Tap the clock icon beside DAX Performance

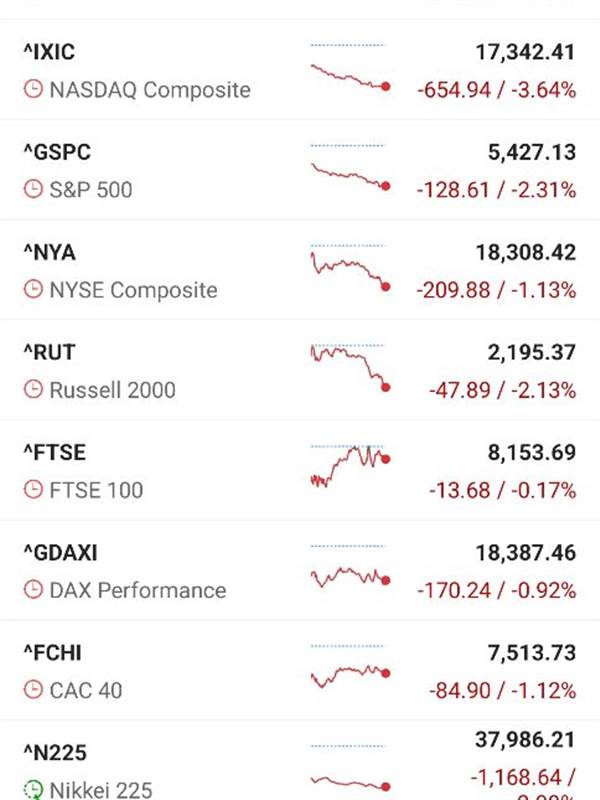[x=33, y=590]
